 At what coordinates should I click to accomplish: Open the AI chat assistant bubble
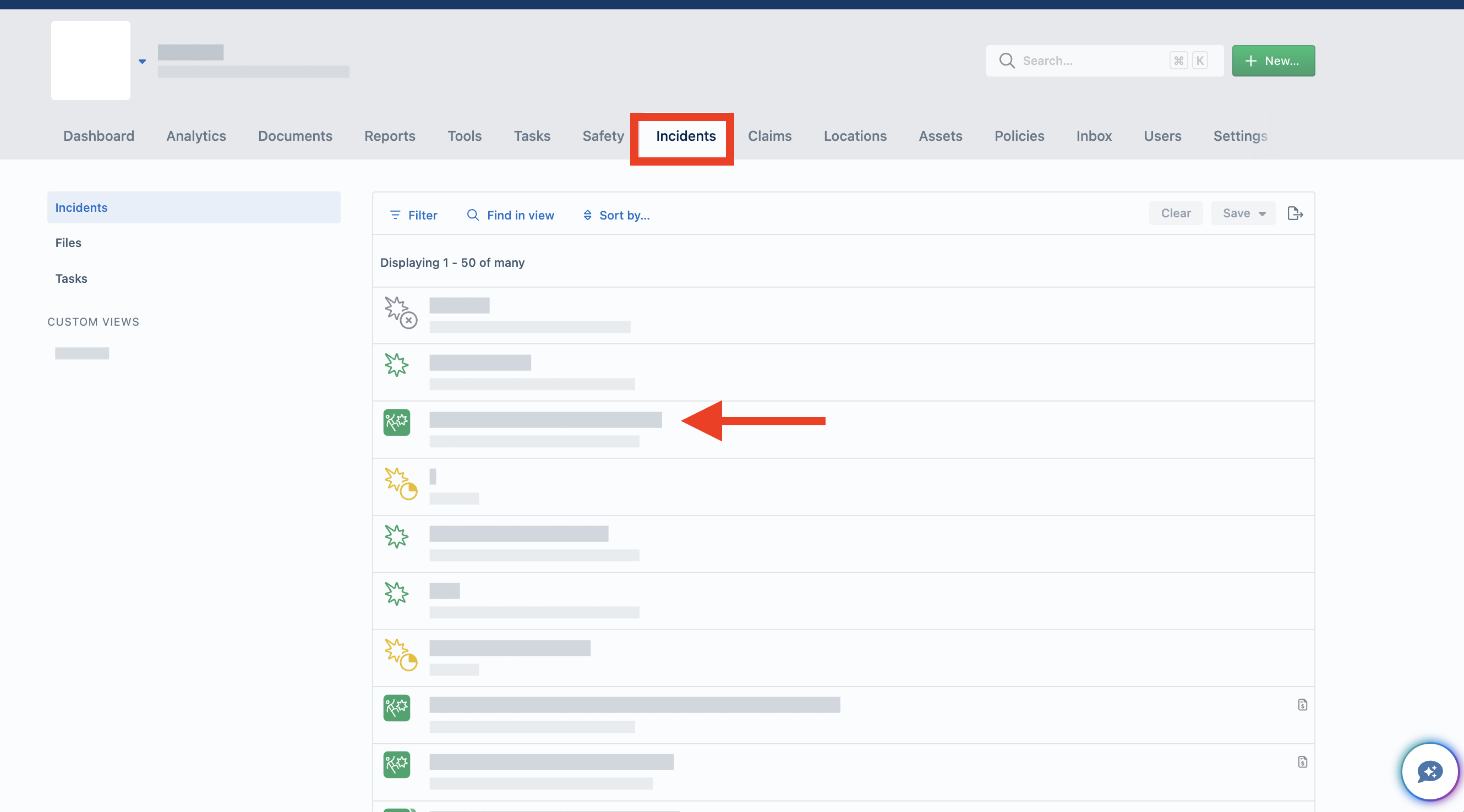pyautogui.click(x=1429, y=771)
